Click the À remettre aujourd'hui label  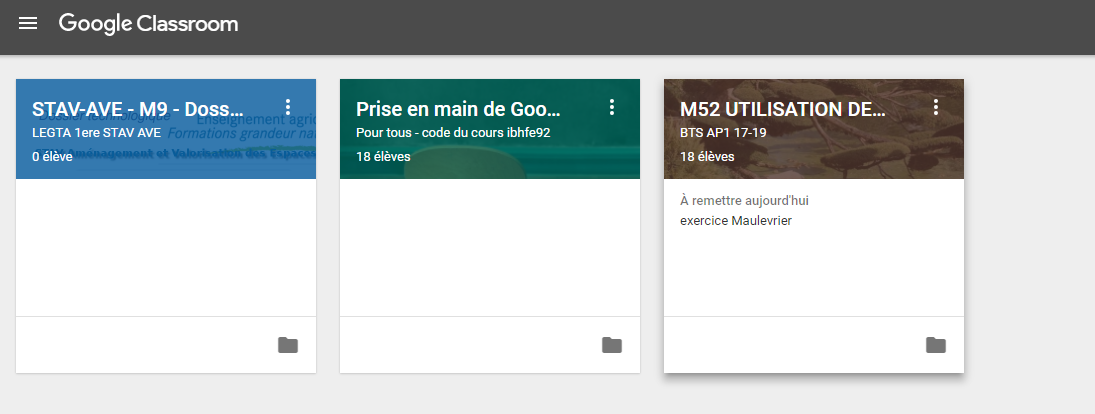tap(744, 201)
